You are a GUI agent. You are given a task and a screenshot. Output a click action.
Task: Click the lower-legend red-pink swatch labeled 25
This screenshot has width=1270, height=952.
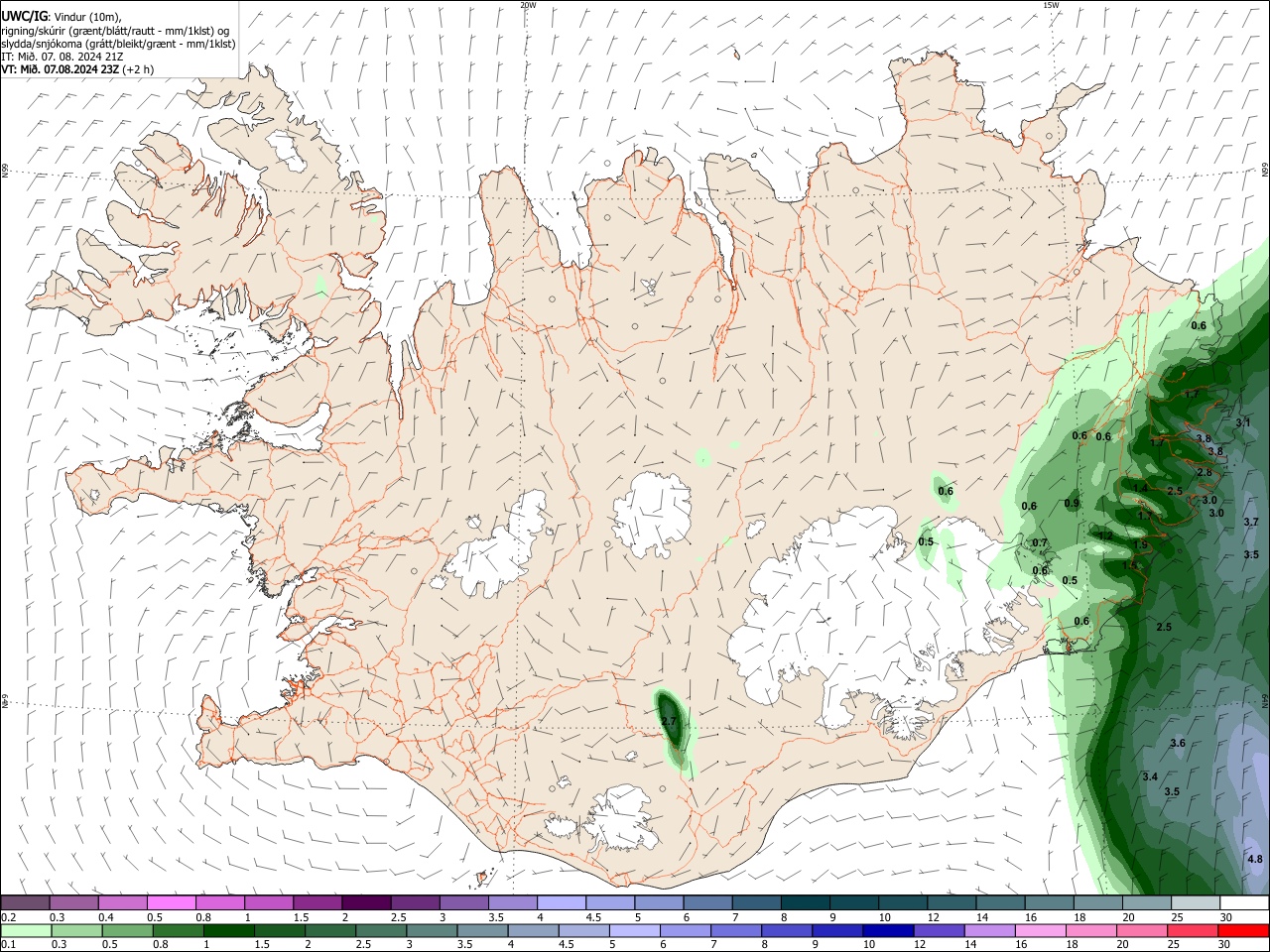click(1193, 930)
